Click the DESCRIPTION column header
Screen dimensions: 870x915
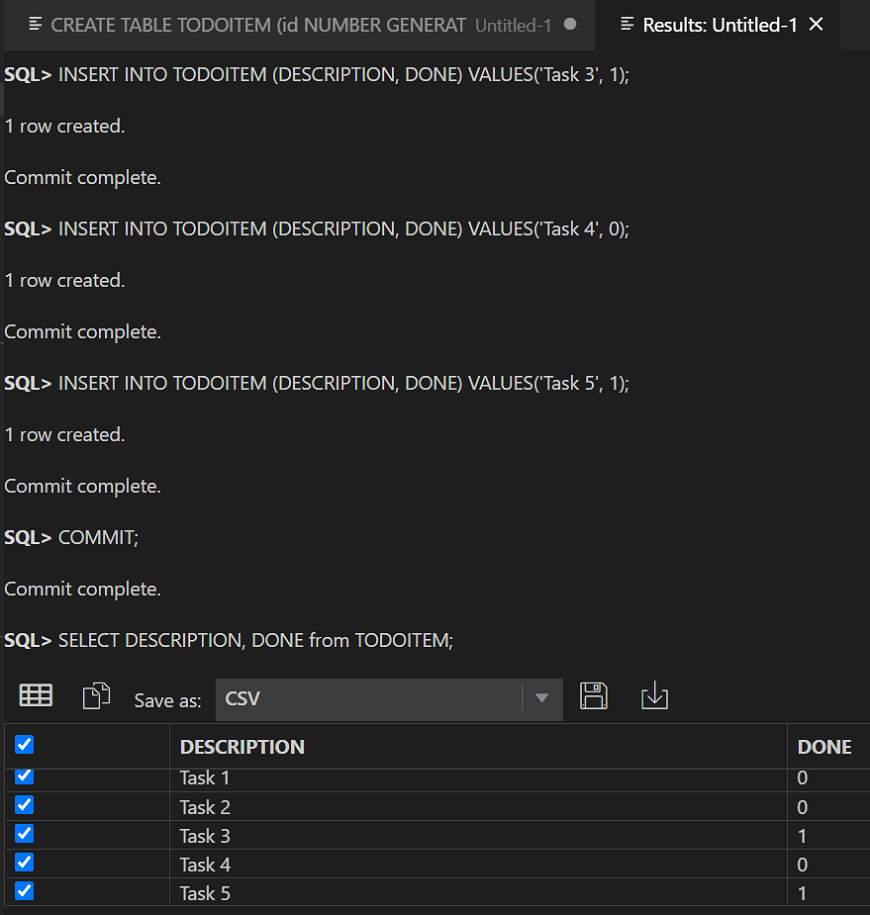pyautogui.click(x=242, y=747)
